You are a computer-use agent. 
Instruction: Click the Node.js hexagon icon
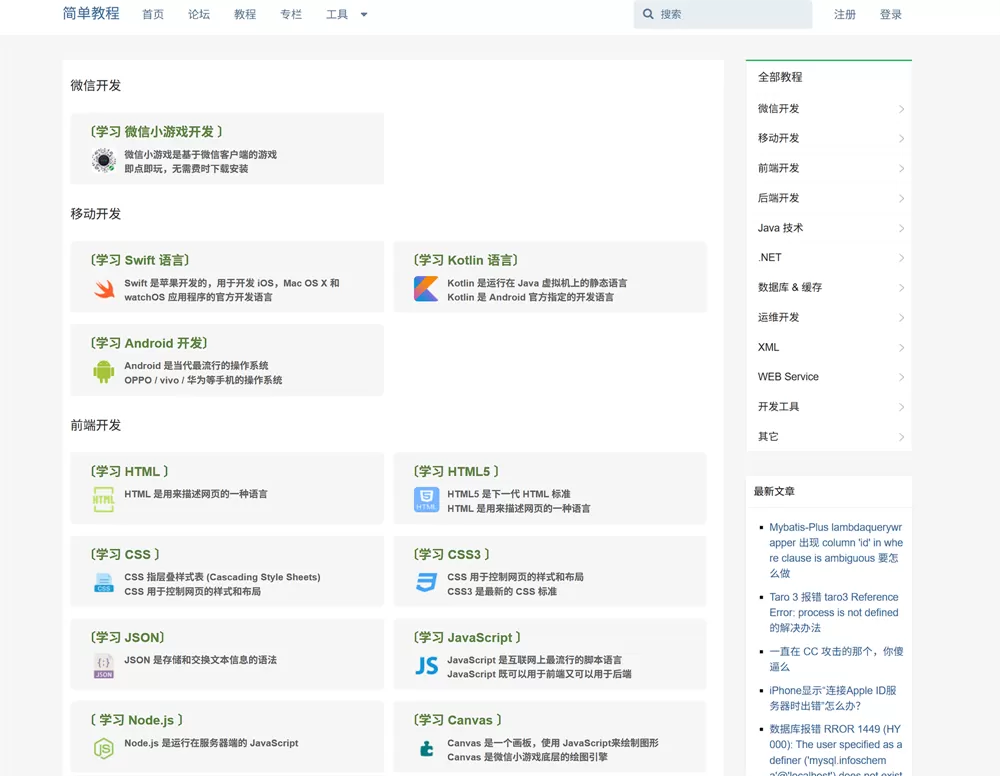tap(104, 748)
